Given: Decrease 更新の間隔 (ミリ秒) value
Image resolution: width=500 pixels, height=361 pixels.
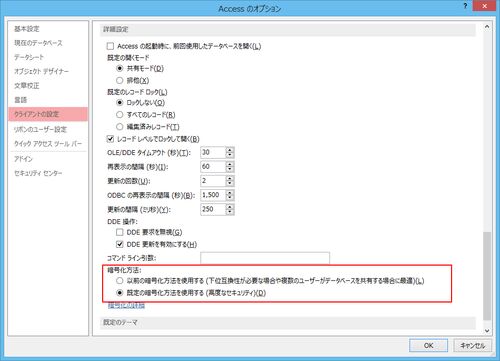Looking at the screenshot, I should pos(230,212).
